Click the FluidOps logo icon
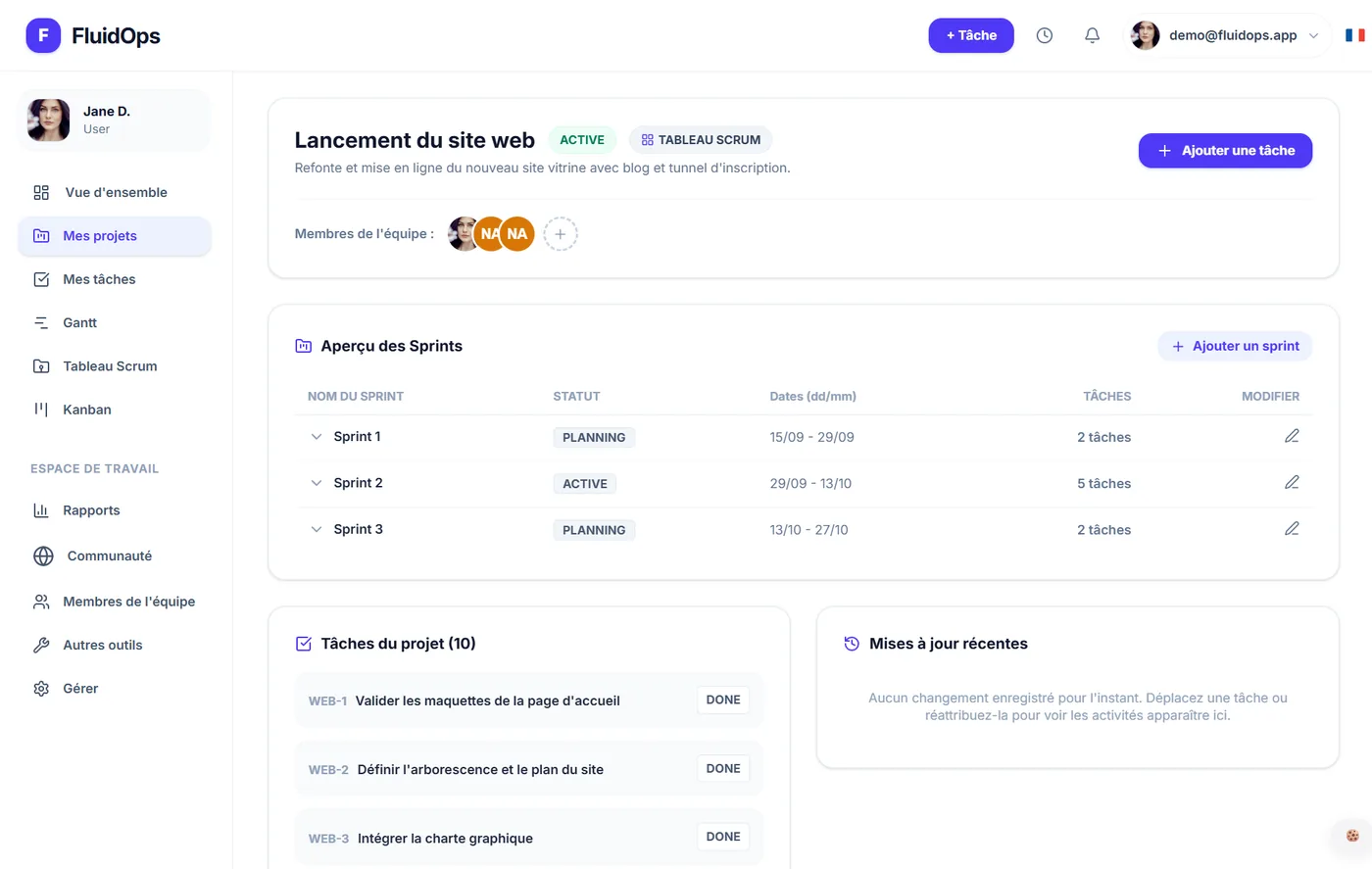1372x869 pixels. coord(43,35)
